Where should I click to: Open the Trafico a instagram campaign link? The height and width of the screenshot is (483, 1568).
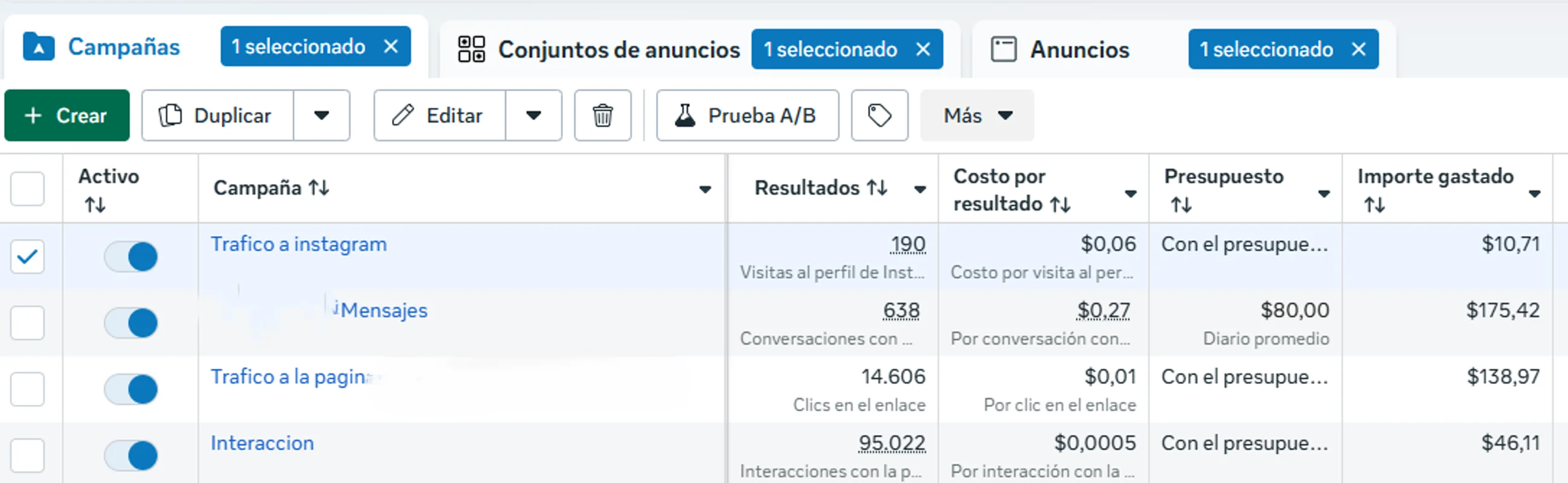click(x=299, y=245)
